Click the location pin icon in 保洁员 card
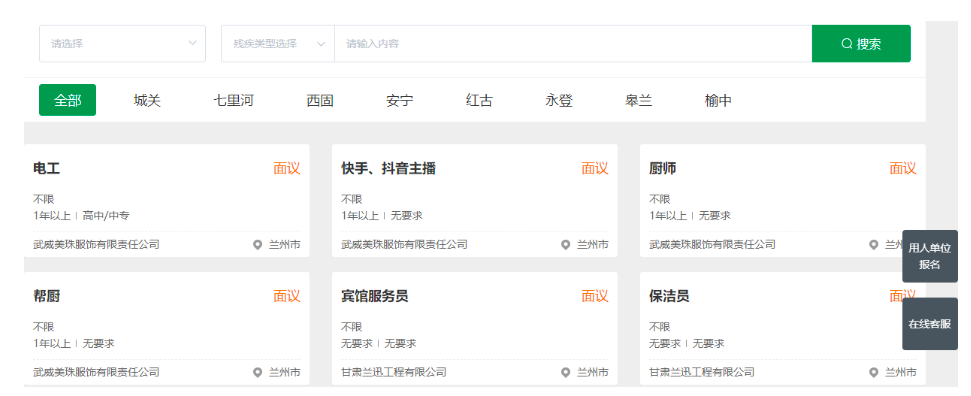Viewport: 971px width, 396px height. click(873, 372)
